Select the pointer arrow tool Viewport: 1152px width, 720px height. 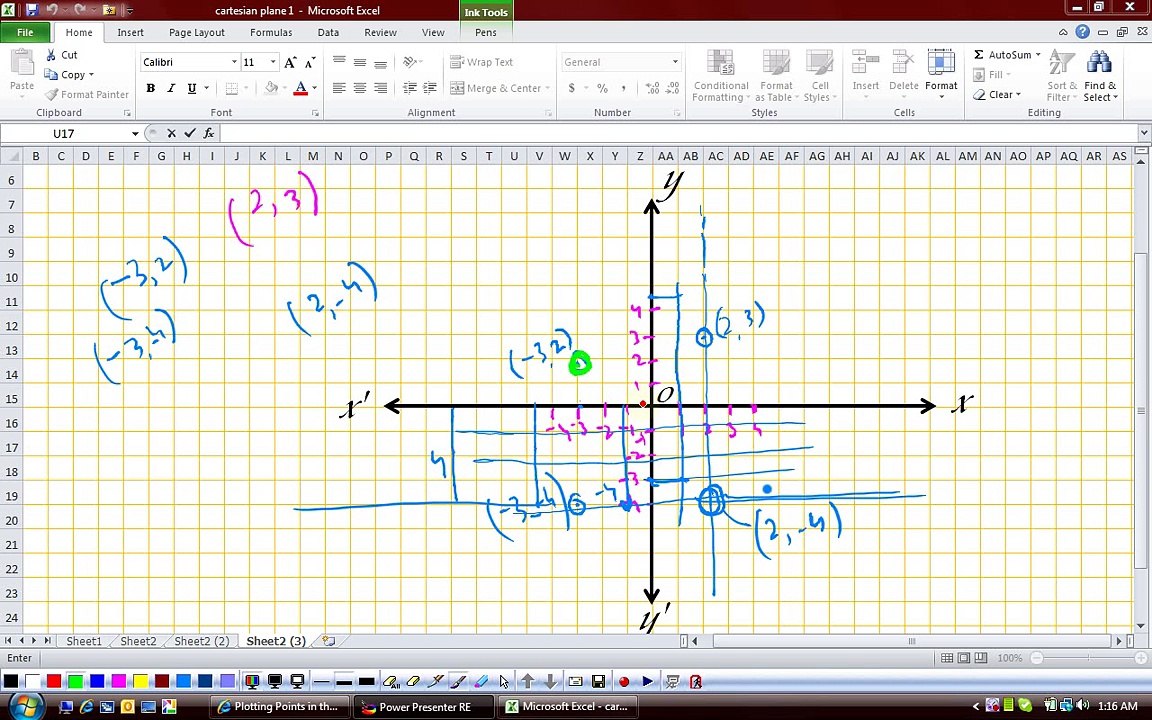504,682
